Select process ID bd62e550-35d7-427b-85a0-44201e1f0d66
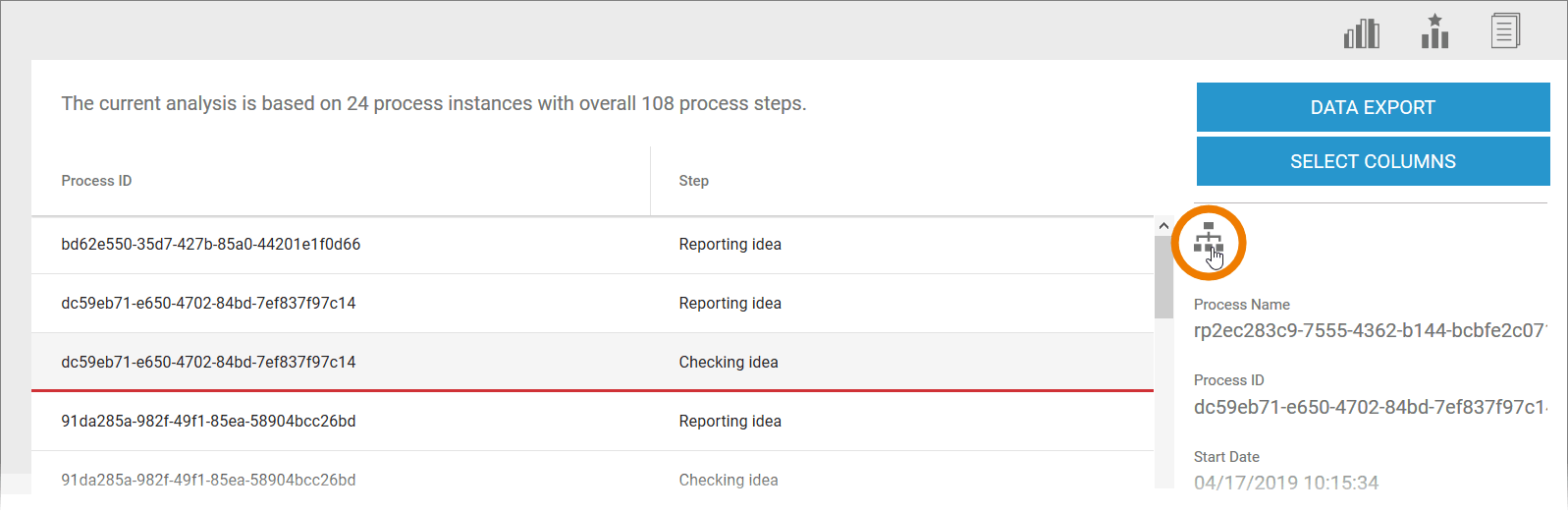The height and width of the screenshot is (514, 1568). pos(210,245)
